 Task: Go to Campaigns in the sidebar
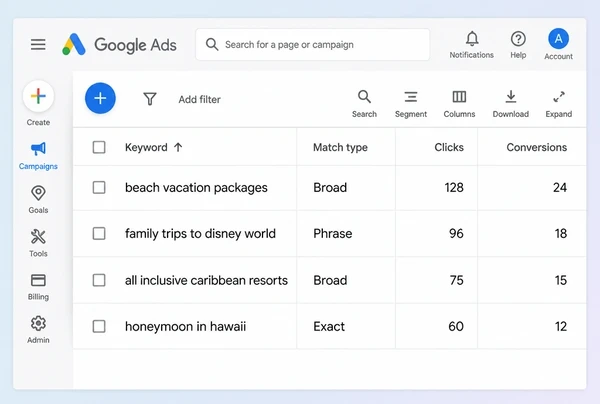[38, 156]
